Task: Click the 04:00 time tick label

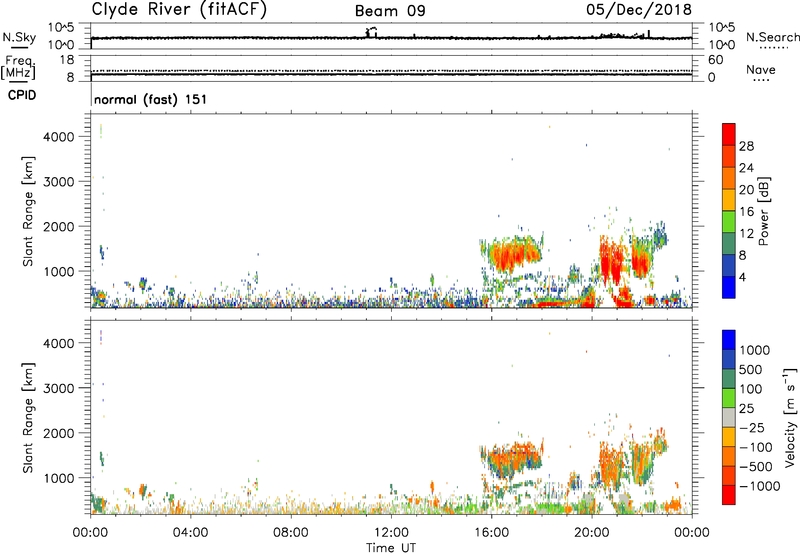Action: pyautogui.click(x=190, y=533)
